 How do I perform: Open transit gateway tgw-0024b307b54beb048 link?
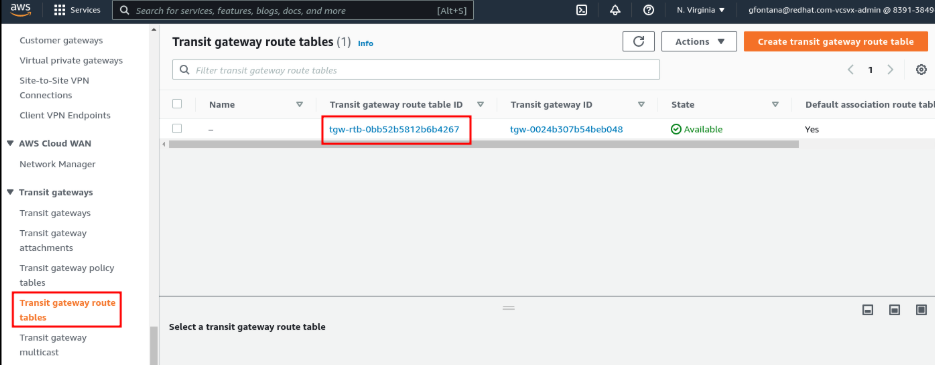pyautogui.click(x=566, y=129)
